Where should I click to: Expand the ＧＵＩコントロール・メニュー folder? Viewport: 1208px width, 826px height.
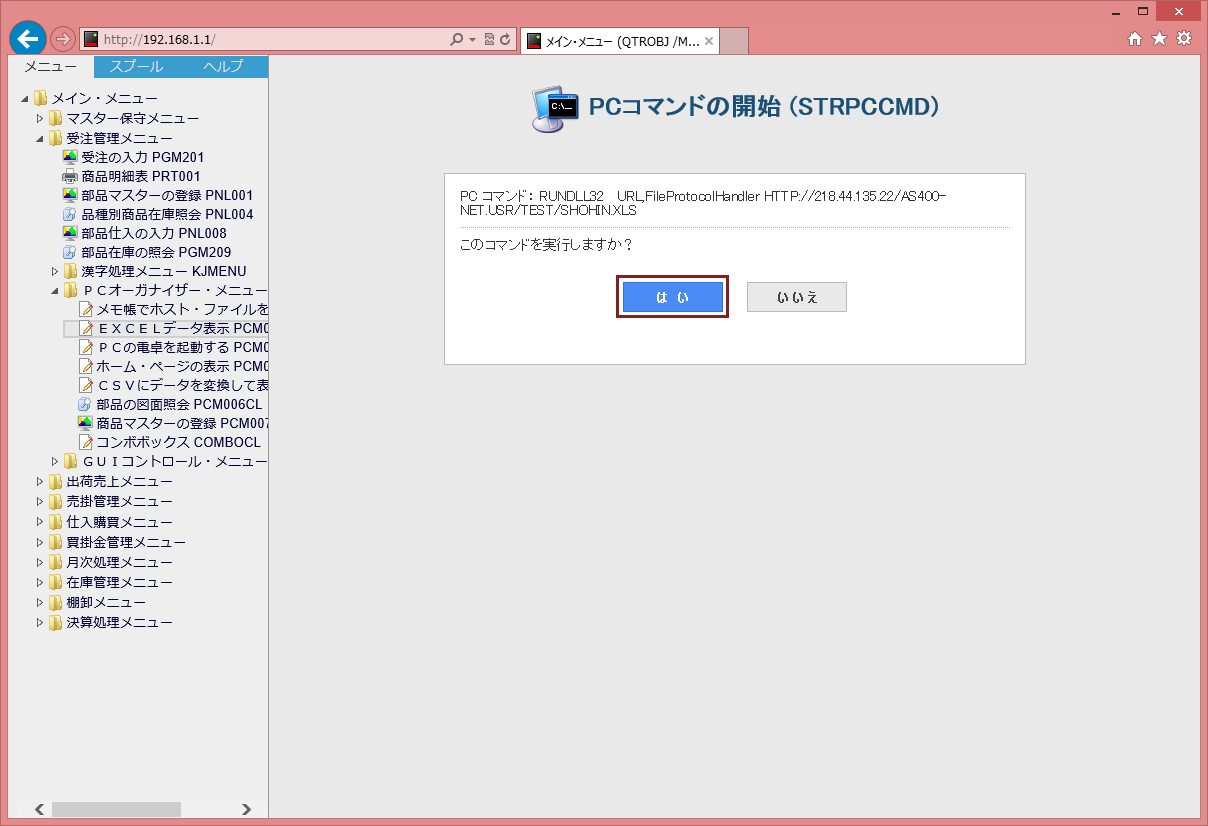click(x=55, y=461)
